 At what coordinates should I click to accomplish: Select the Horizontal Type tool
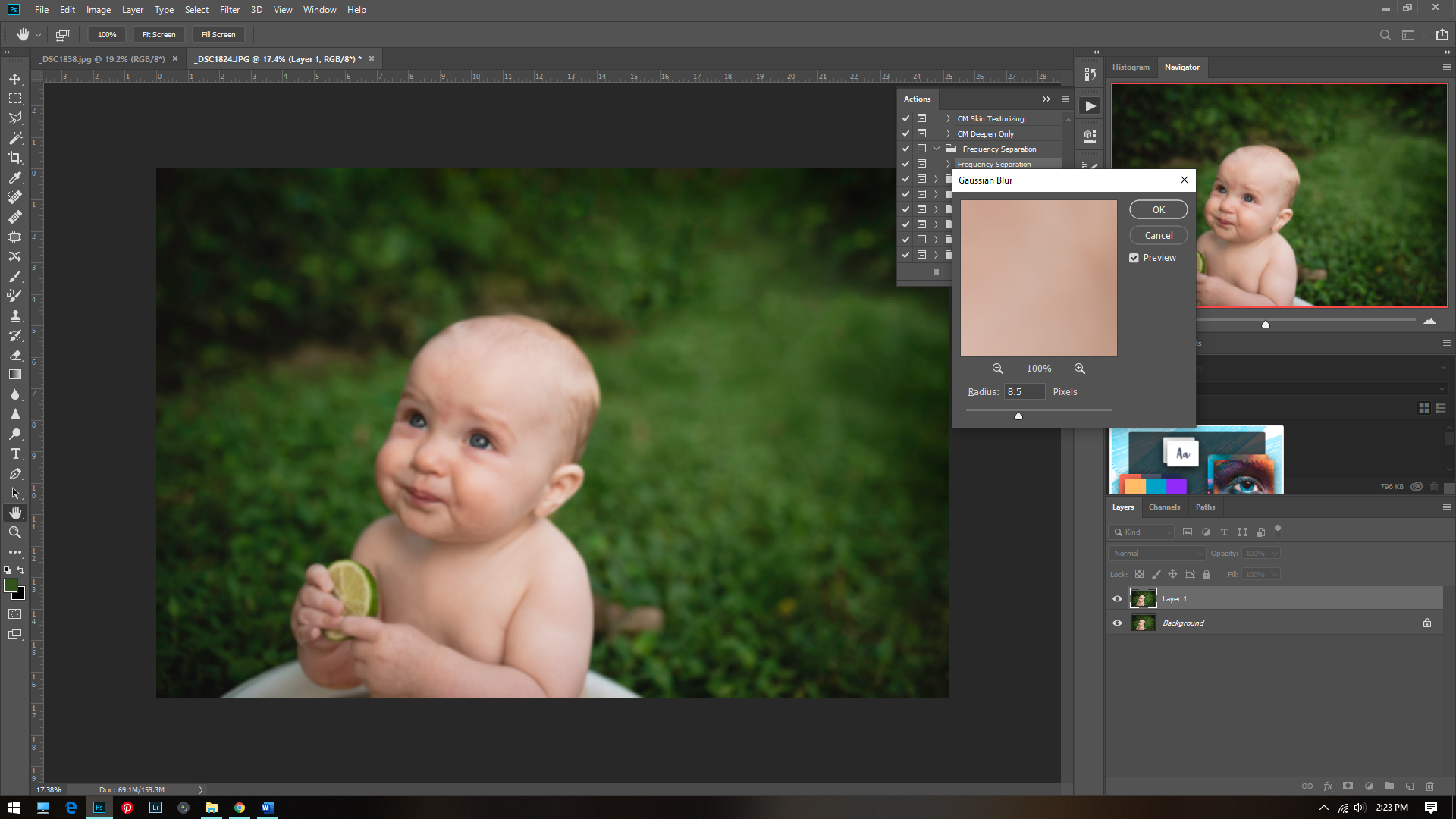pos(15,453)
